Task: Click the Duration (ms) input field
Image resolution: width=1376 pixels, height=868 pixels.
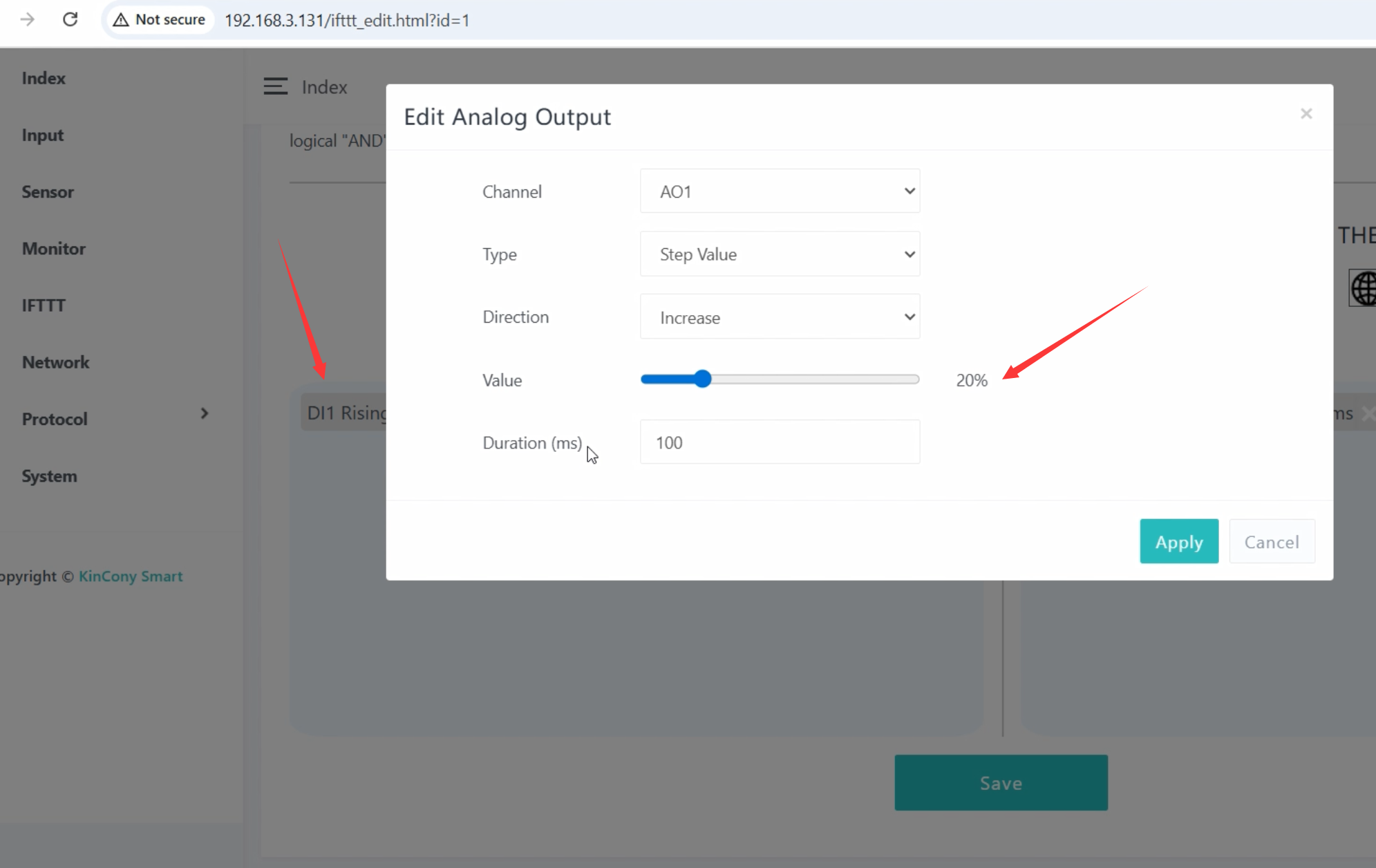Action: pyautogui.click(x=780, y=442)
